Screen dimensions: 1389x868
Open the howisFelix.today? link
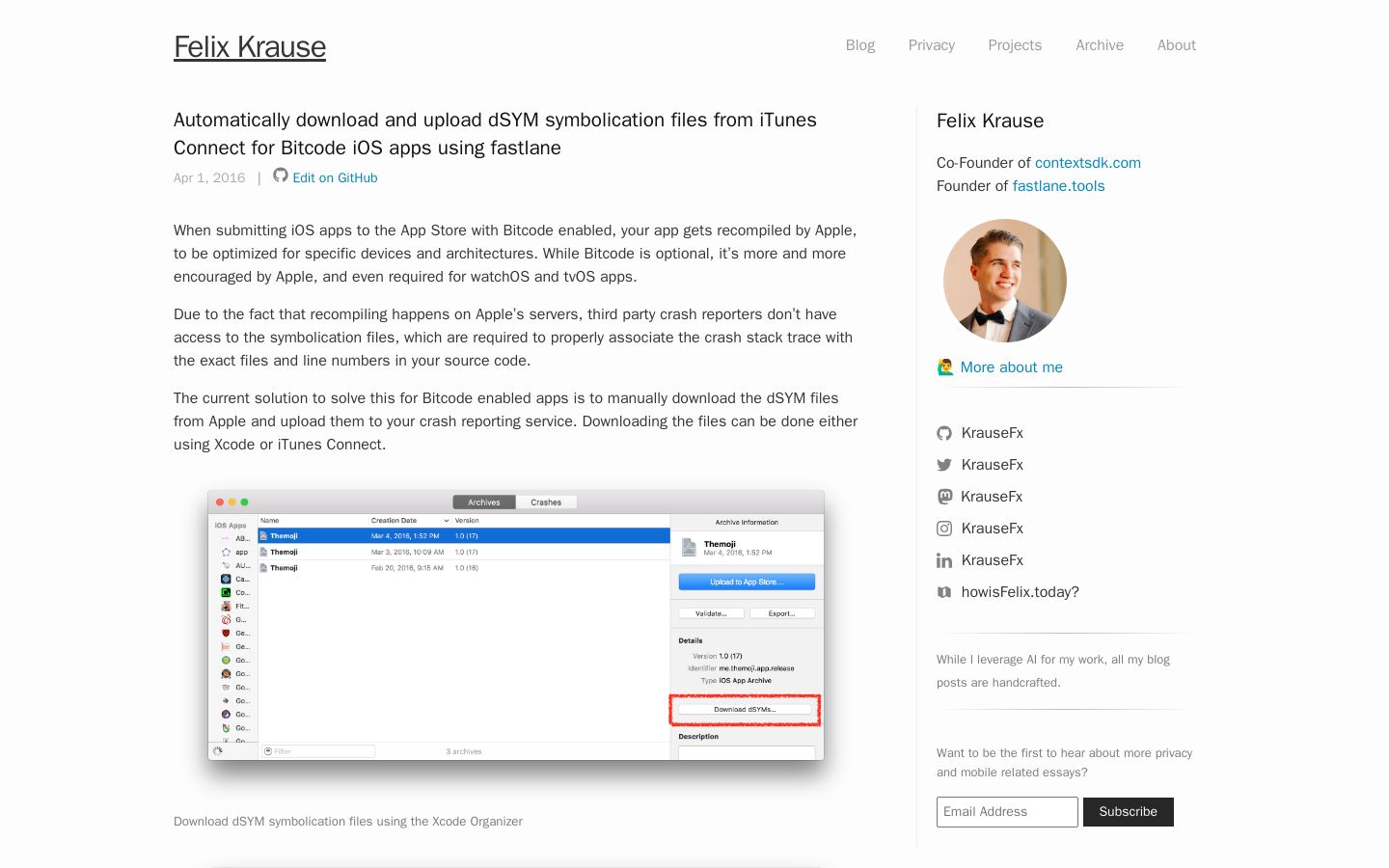click(x=1021, y=592)
